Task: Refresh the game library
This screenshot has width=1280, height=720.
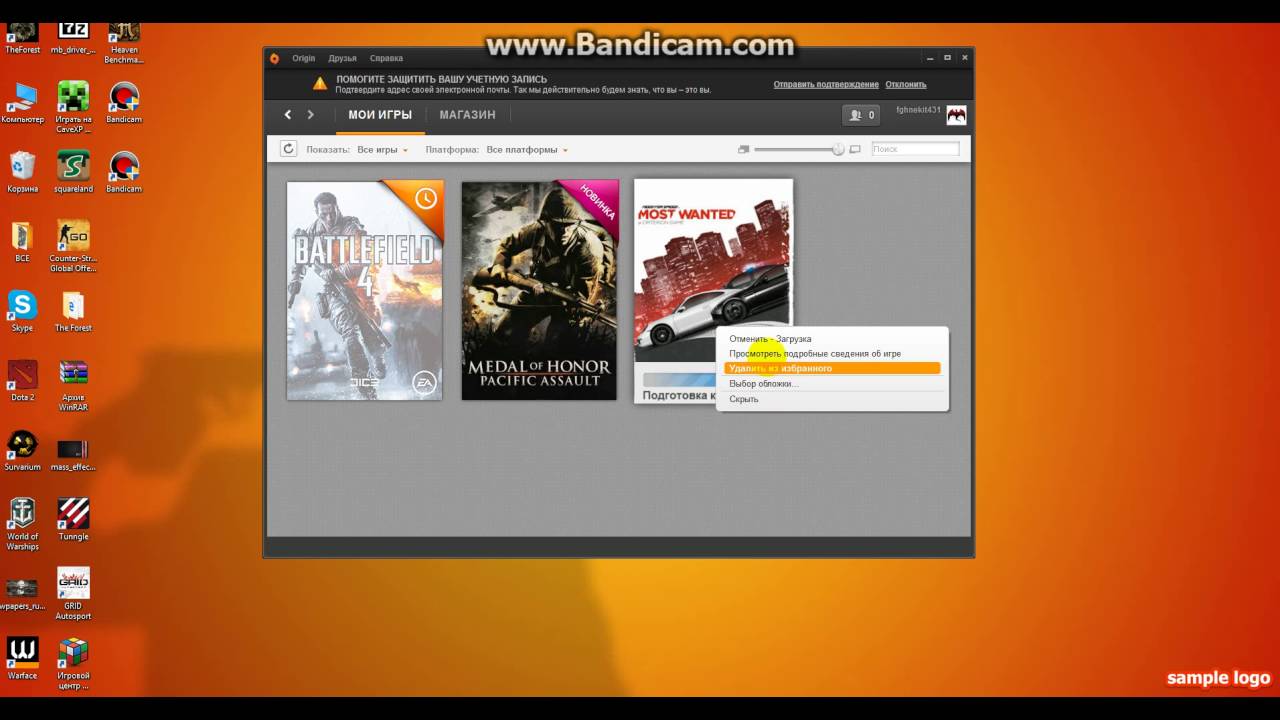Action: coord(288,149)
